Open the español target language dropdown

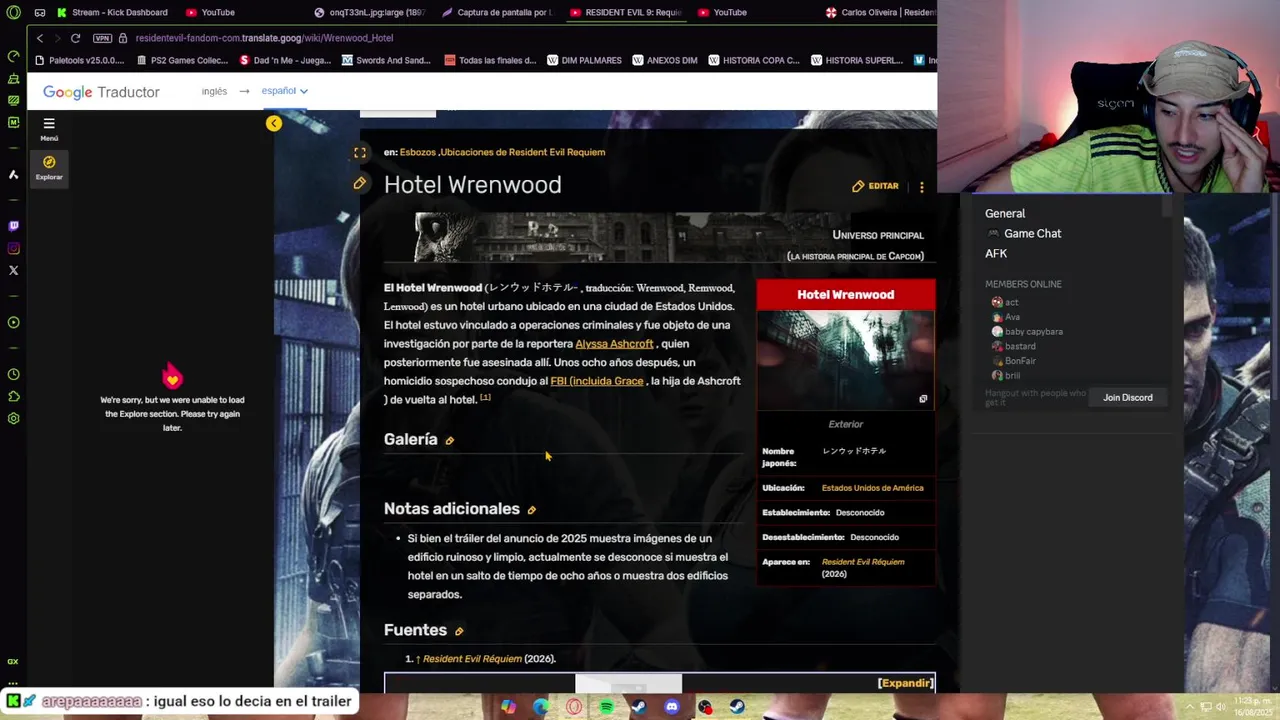point(285,91)
